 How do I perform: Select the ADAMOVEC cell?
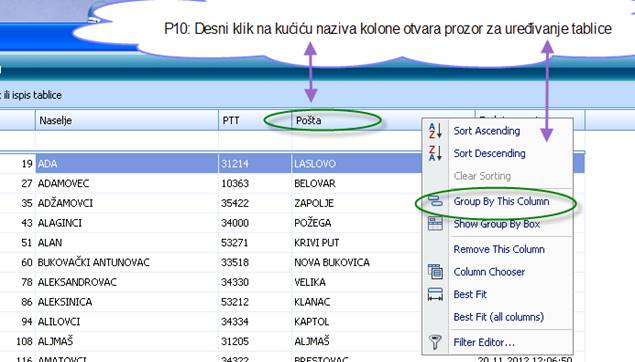[x=127, y=183]
